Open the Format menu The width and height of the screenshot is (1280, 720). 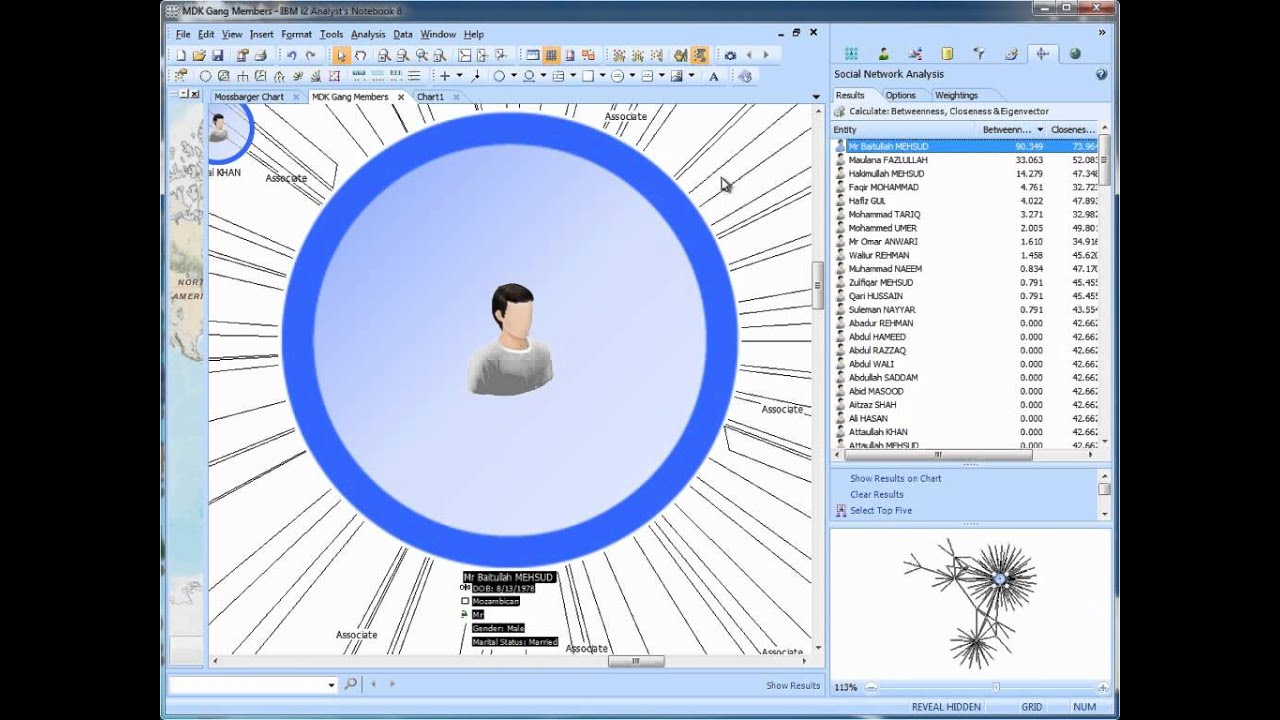coord(296,34)
